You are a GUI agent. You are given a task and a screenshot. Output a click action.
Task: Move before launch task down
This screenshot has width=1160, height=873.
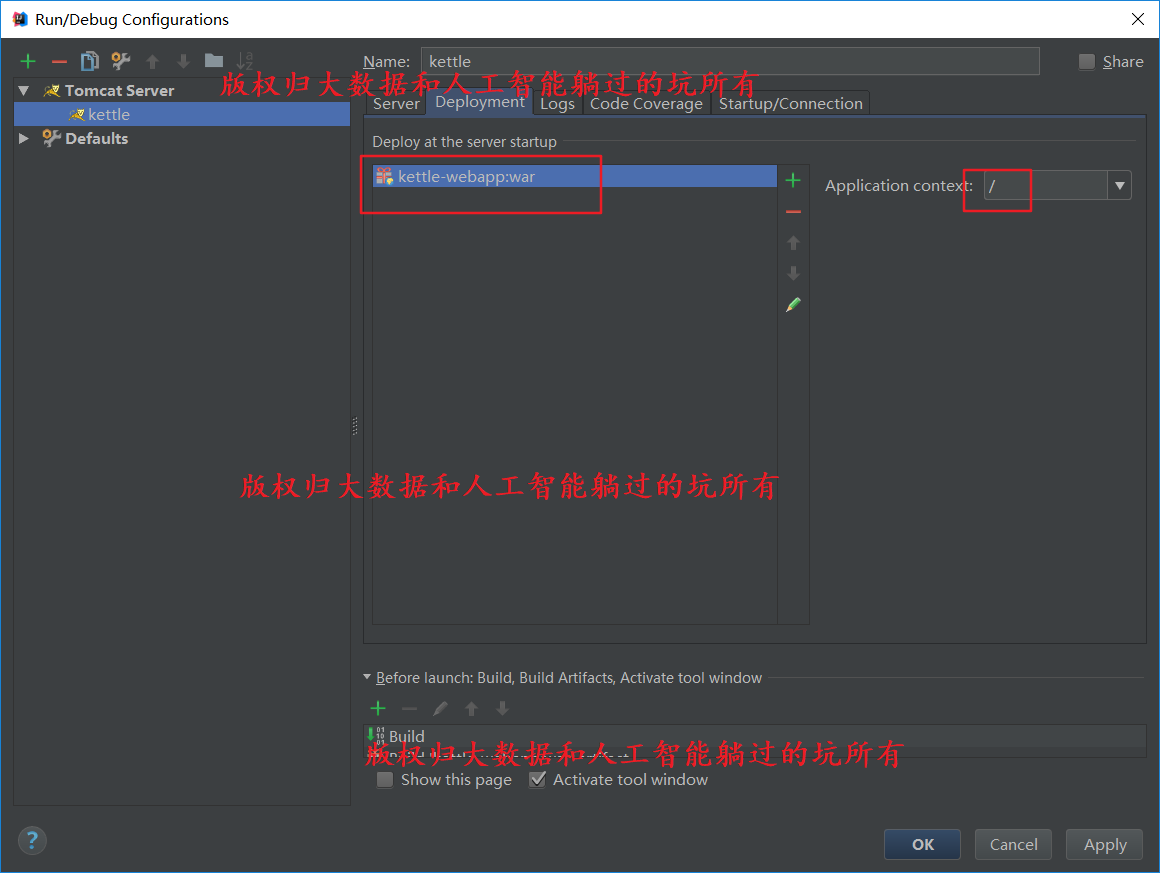click(x=502, y=709)
